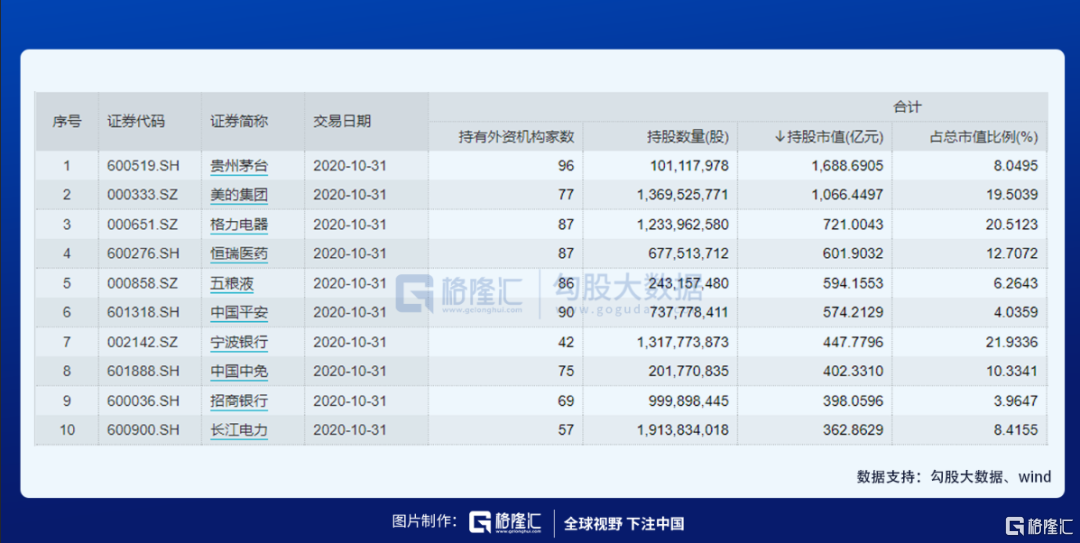The image size is (1080, 543).
Task: Select the code cell 000858.SZ
Action: (x=143, y=283)
